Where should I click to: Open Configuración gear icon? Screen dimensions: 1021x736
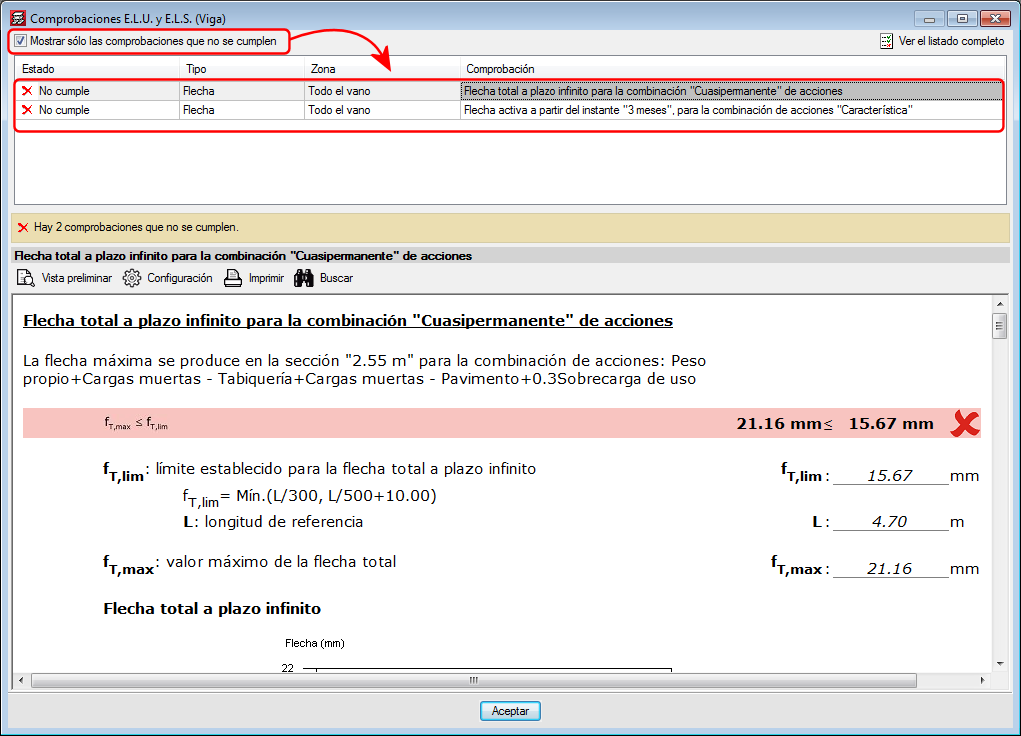pyautogui.click(x=132, y=278)
